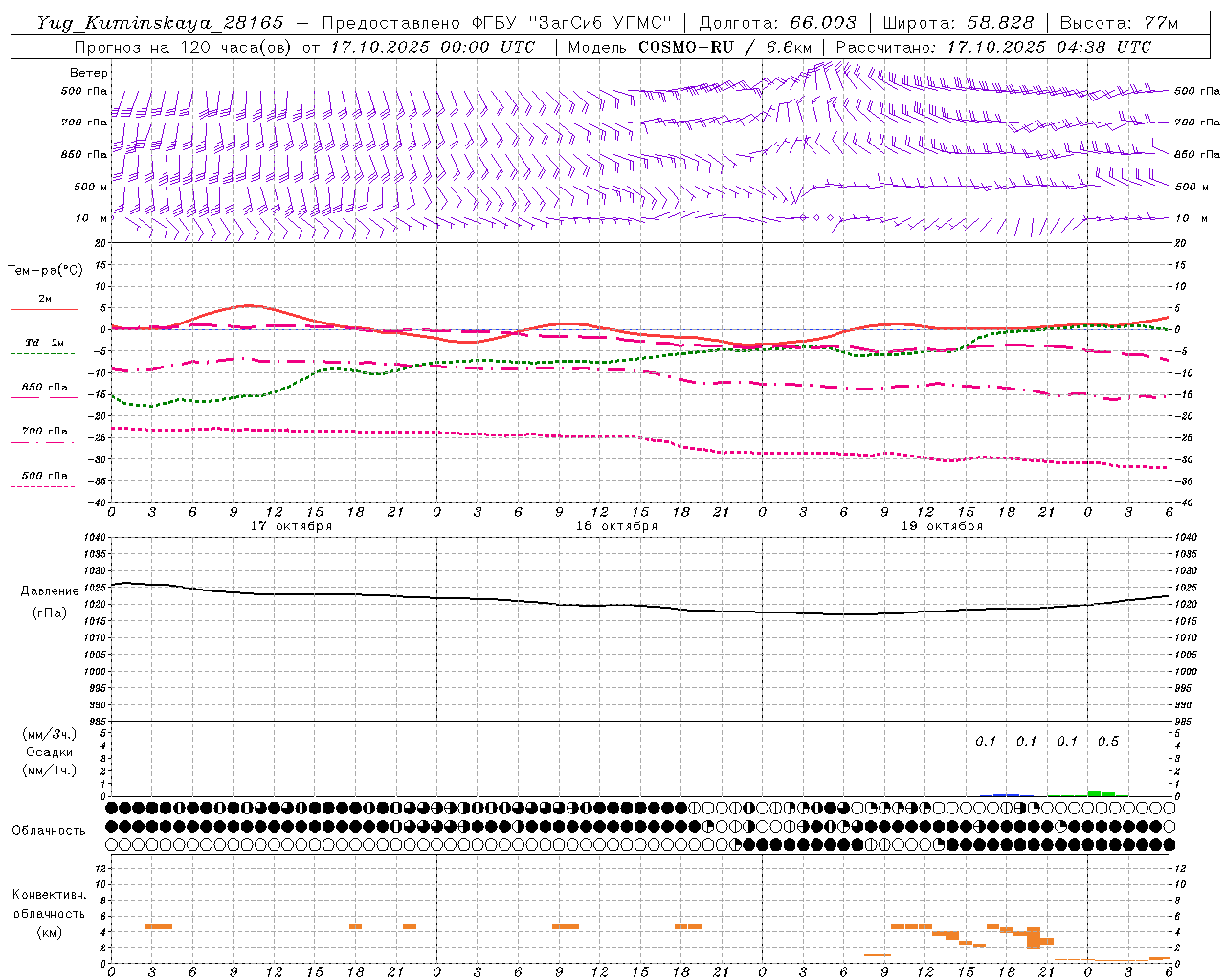Click the red line sample under 2м legend
The width and height of the screenshot is (1225, 980).
pyautogui.click(x=44, y=309)
